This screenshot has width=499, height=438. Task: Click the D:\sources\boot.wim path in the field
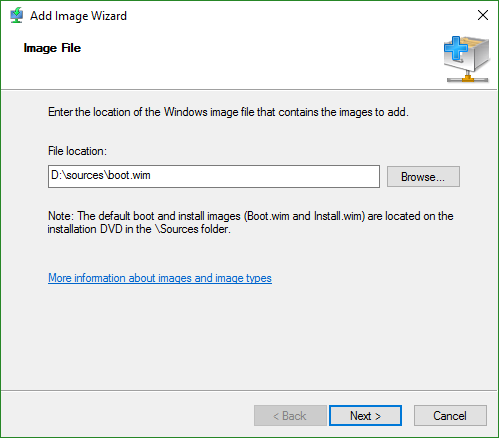pyautogui.click(x=101, y=175)
